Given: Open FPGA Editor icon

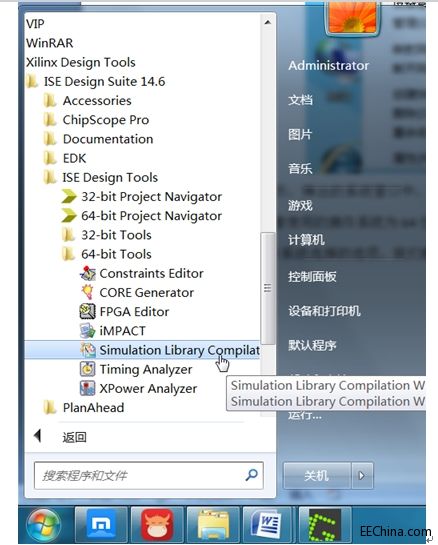Looking at the screenshot, I should [88, 311].
